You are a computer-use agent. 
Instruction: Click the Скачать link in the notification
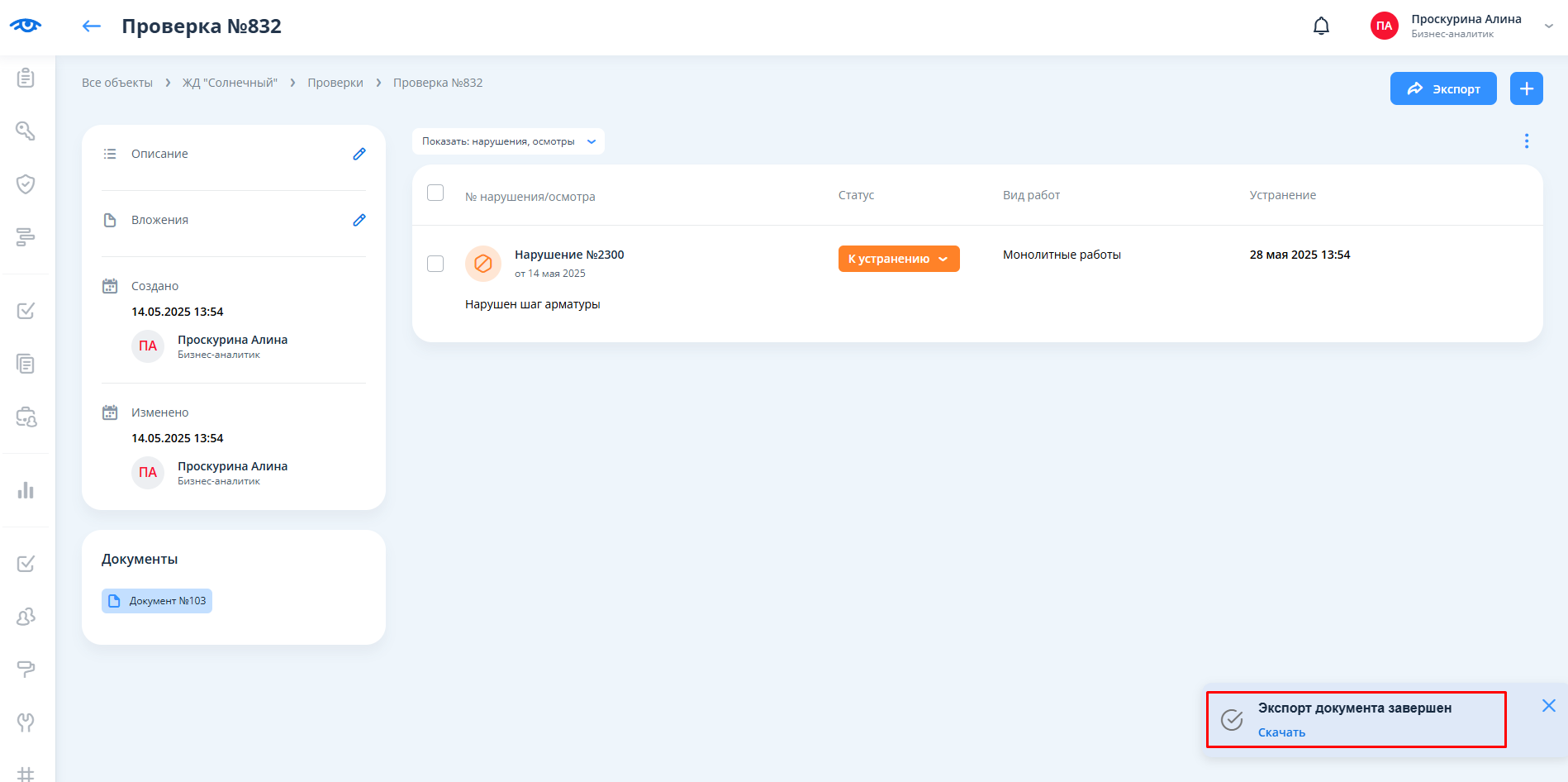(x=1281, y=732)
